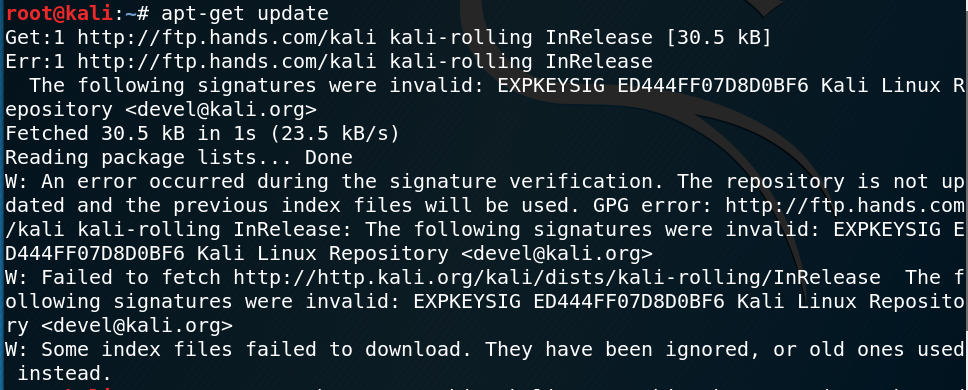The width and height of the screenshot is (968, 390).
Task: Open the http.kali.org InRelease URL
Action: click(x=557, y=278)
